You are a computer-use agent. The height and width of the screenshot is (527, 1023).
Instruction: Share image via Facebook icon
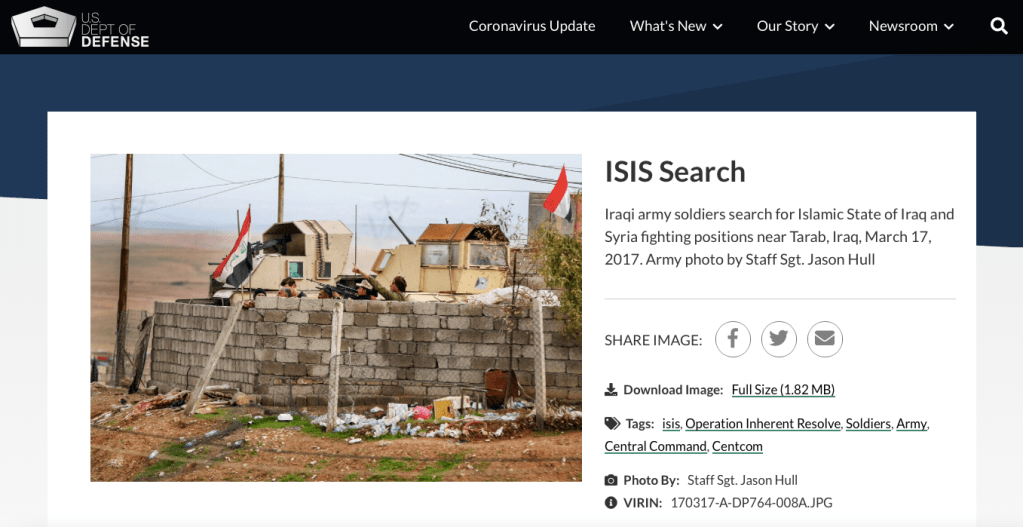click(732, 340)
